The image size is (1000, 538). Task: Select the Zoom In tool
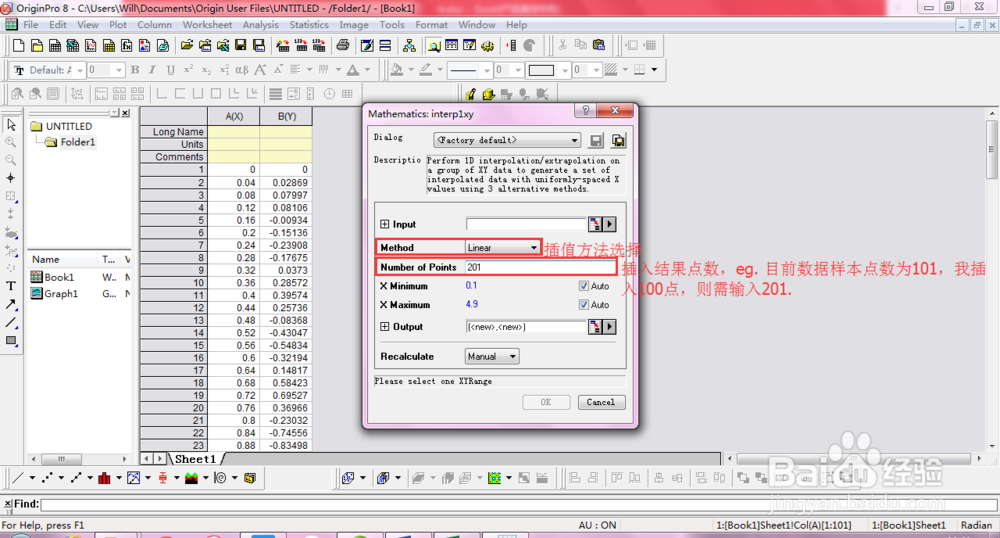tap(11, 142)
